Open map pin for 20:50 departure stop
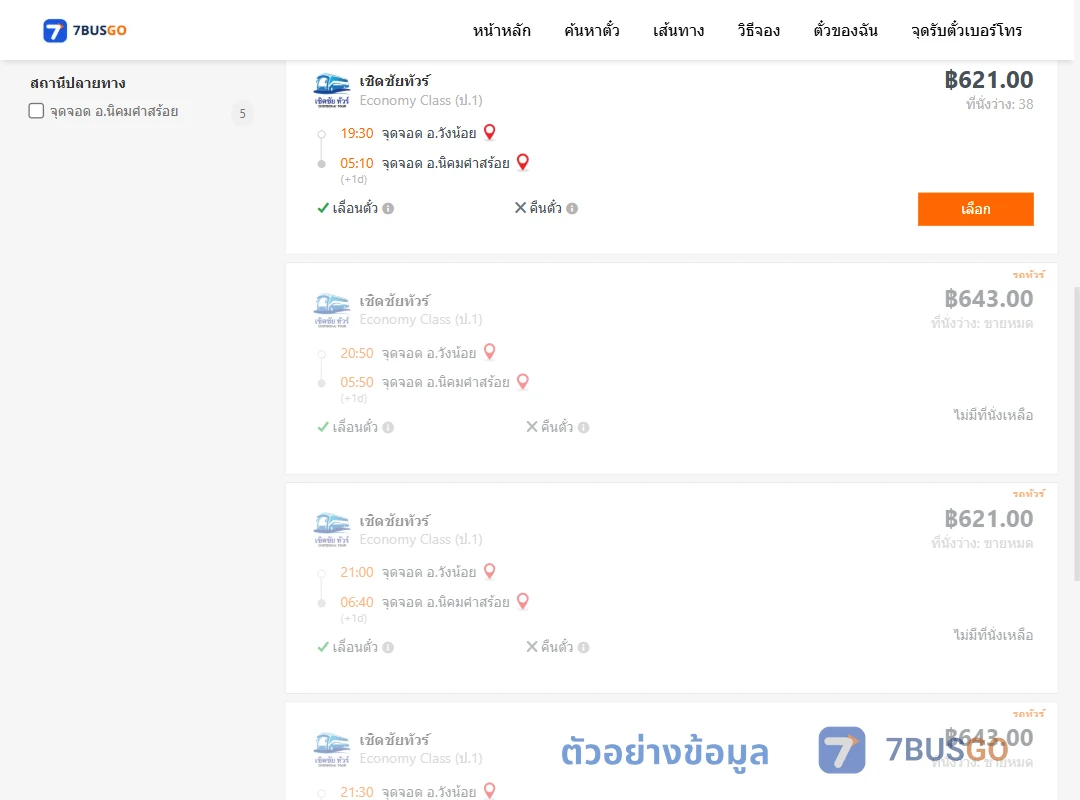 click(490, 351)
